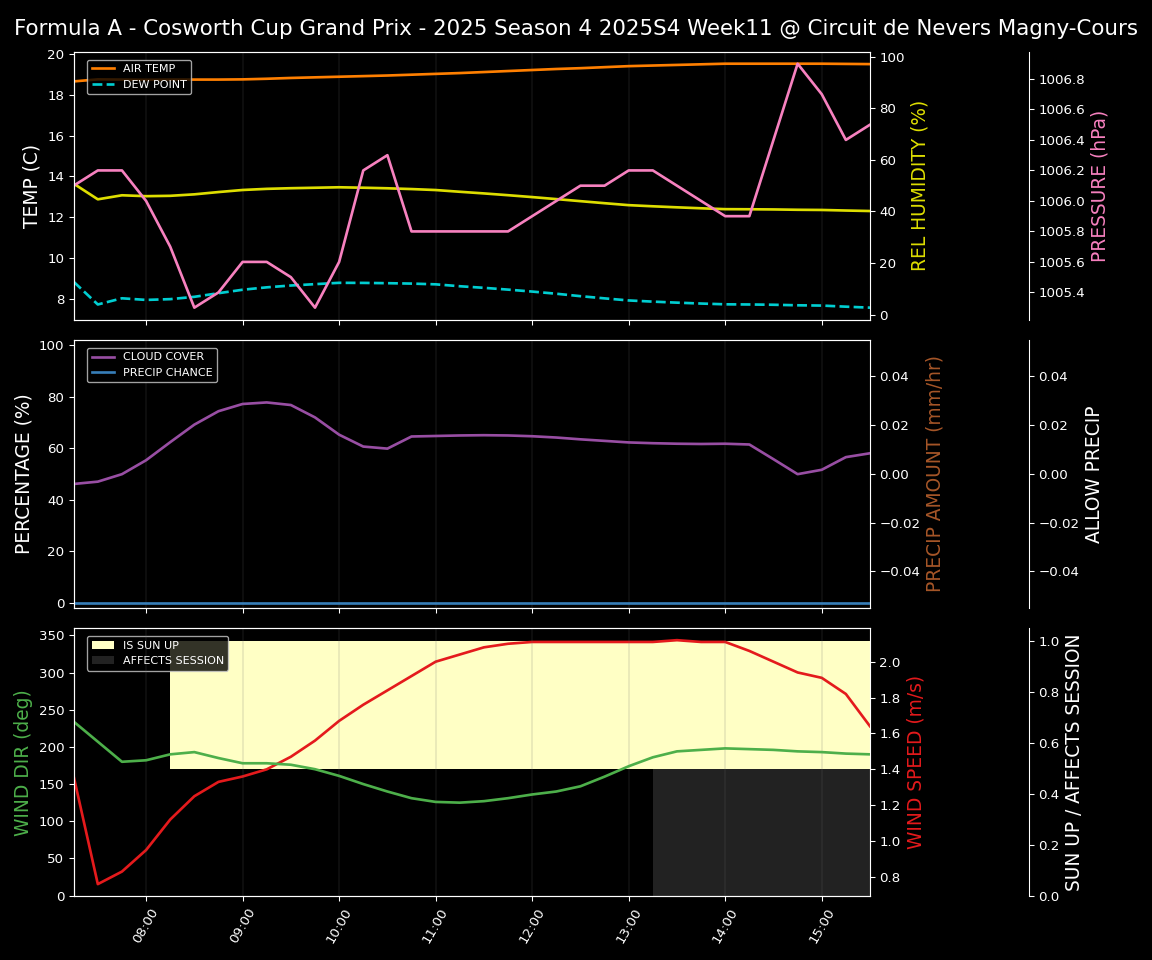Click the 10:00 time tick label
The image size is (1152, 960).
click(338, 925)
